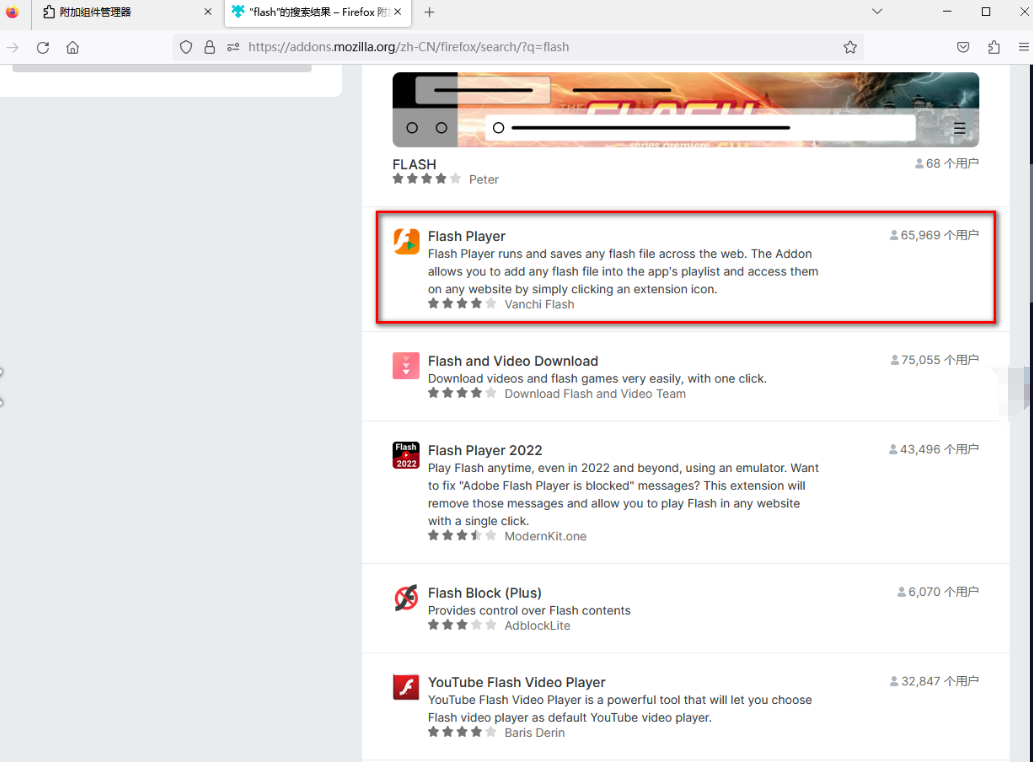Open the Flash Player 2022 add-on

tap(485, 450)
